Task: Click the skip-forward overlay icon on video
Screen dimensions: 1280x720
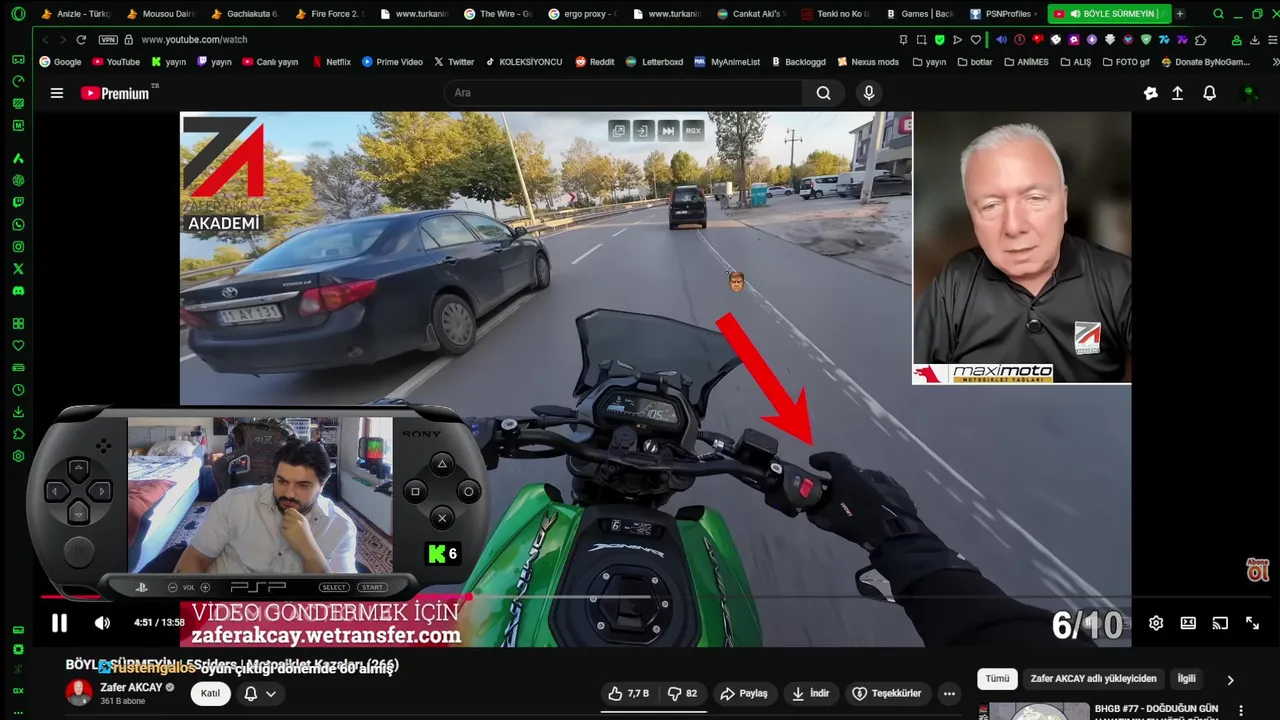Action: [x=668, y=131]
